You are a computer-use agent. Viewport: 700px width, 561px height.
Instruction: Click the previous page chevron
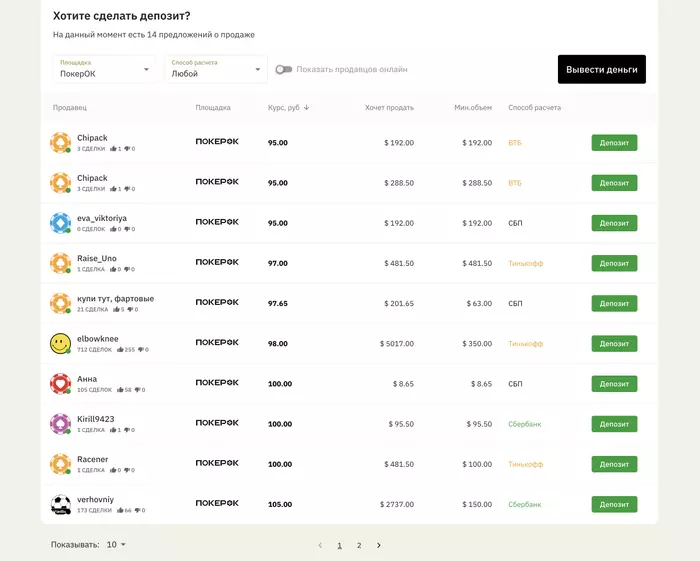tap(320, 545)
